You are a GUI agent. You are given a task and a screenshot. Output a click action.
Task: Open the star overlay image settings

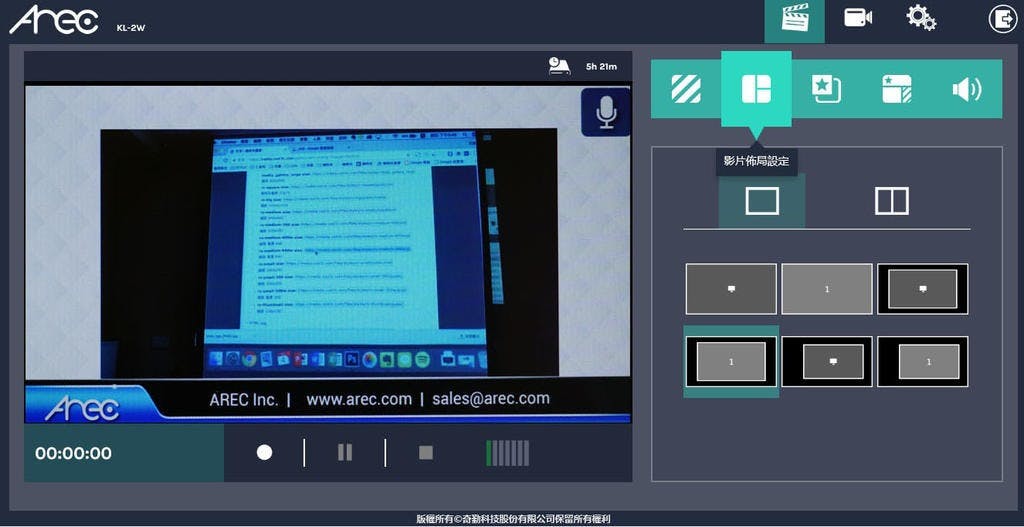tap(826, 89)
